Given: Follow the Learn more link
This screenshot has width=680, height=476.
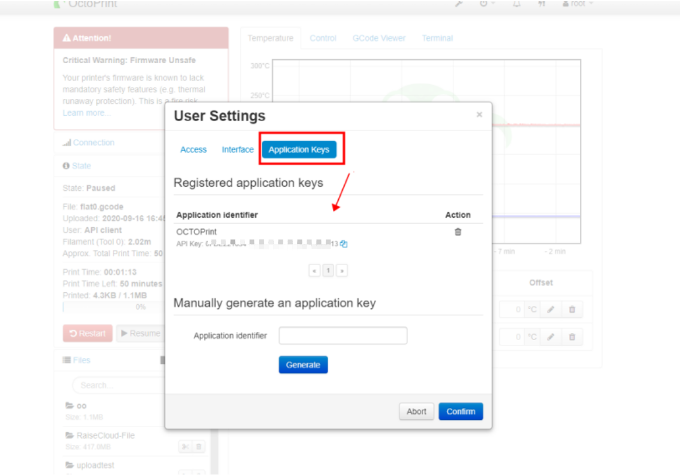Looking at the screenshot, I should coord(87,113).
